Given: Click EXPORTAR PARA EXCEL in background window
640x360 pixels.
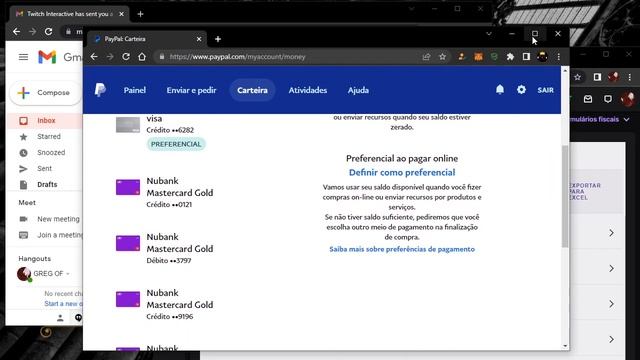Looking at the screenshot, I should [584, 191].
